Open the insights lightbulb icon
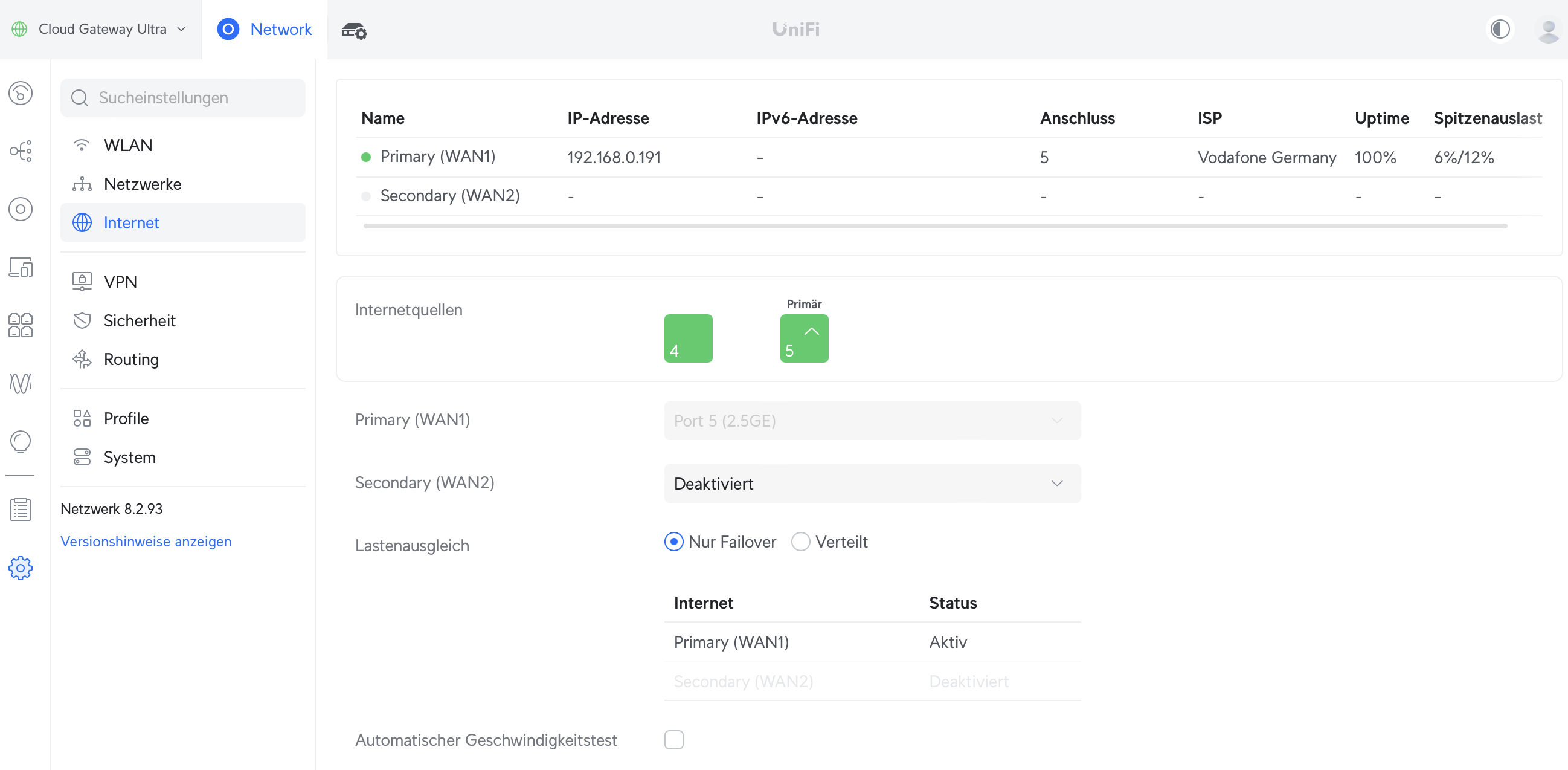 pos(21,442)
